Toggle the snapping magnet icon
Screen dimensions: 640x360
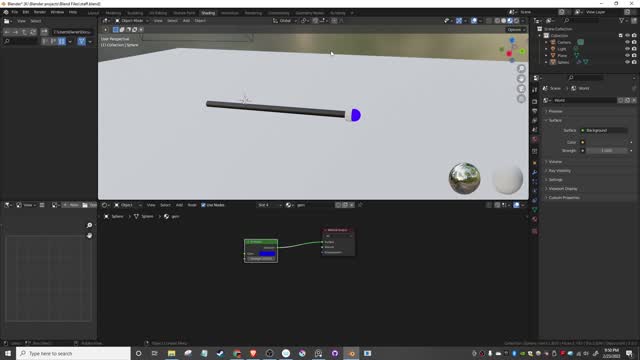point(316,20)
